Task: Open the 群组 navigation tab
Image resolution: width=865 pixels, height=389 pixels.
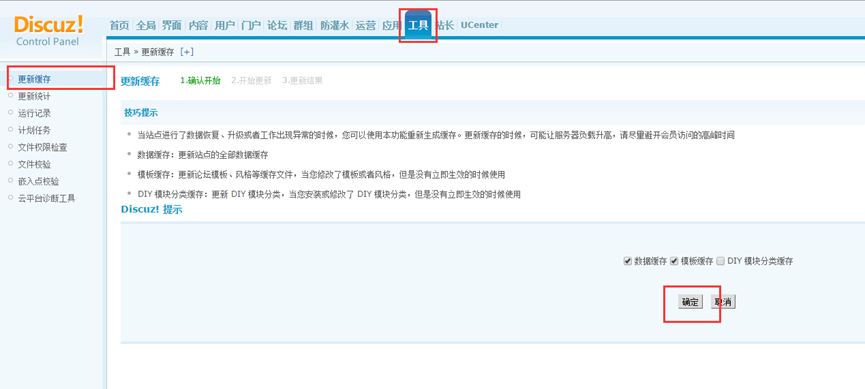Action: pyautogui.click(x=303, y=25)
